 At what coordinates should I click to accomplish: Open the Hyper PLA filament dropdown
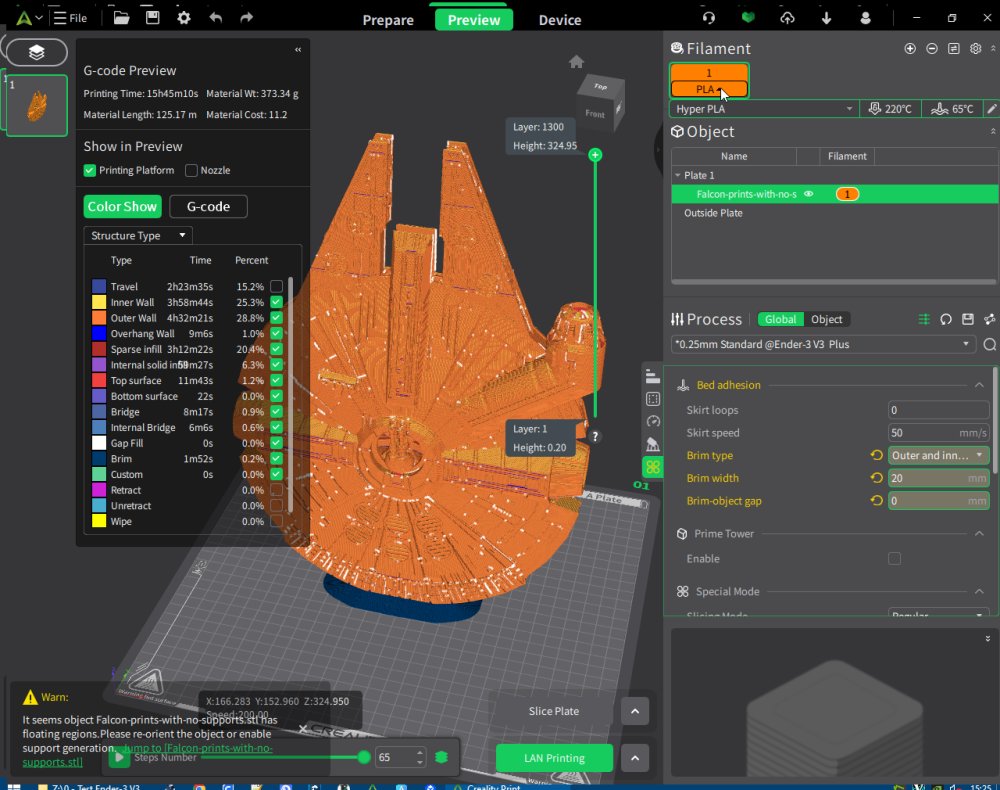pyautogui.click(x=764, y=109)
